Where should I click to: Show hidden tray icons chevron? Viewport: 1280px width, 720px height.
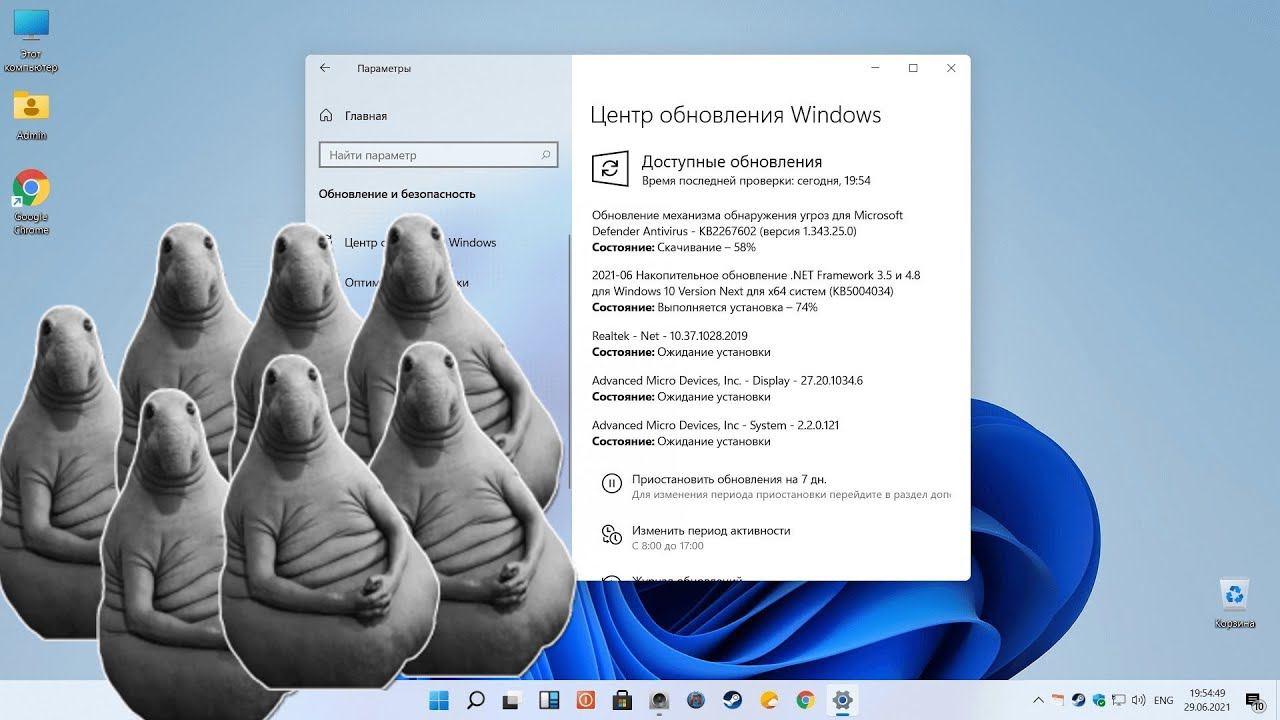coord(1039,700)
